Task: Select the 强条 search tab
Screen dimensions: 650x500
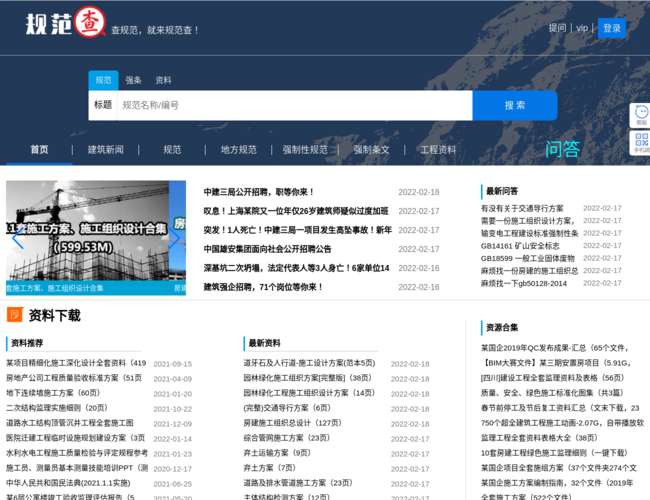Action: pos(133,80)
